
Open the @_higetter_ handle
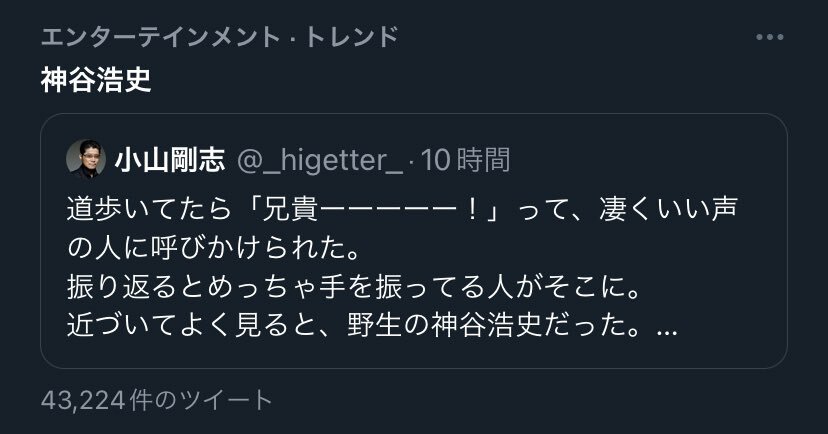(320, 160)
